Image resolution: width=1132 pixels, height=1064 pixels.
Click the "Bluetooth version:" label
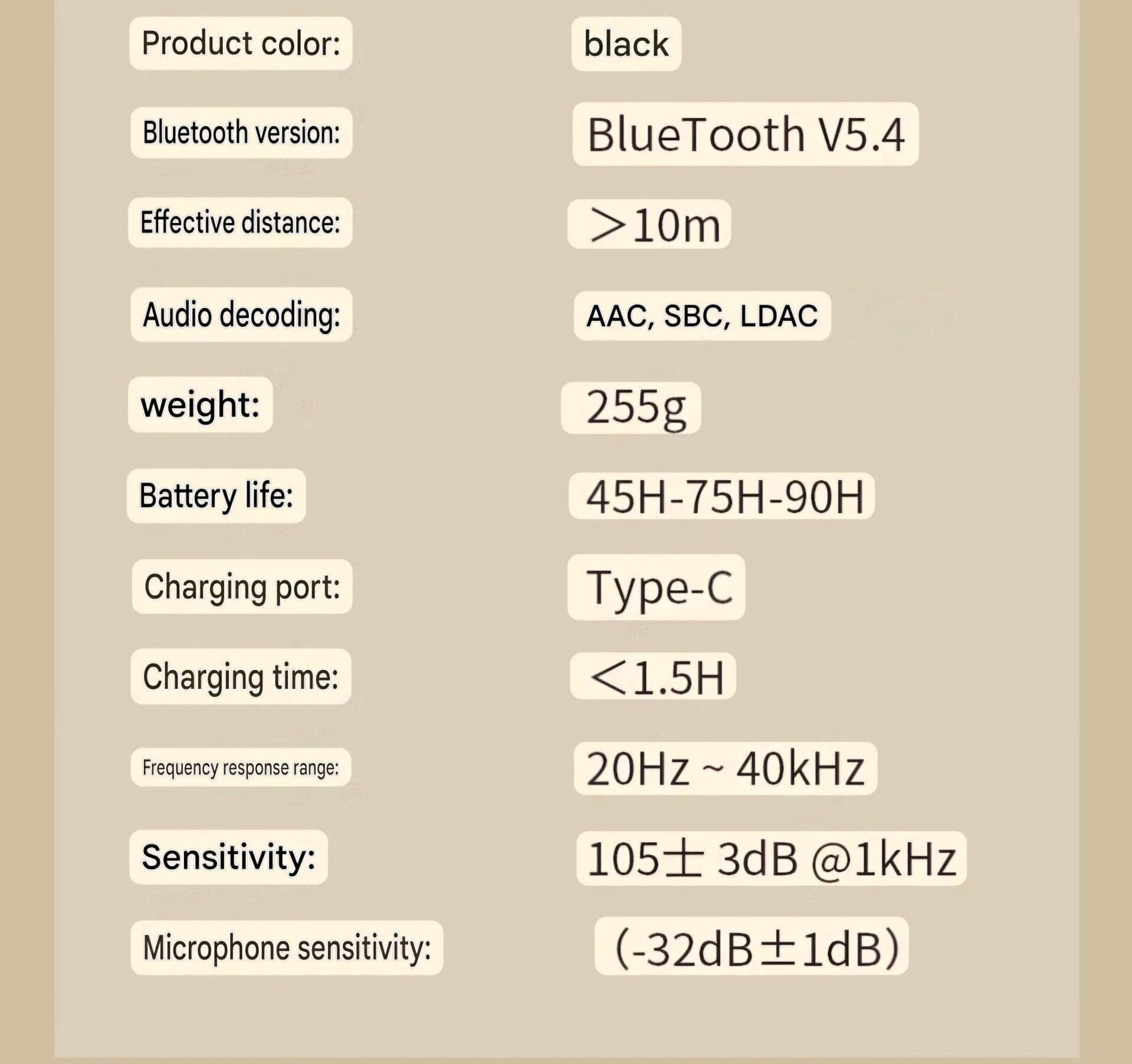[x=241, y=133]
